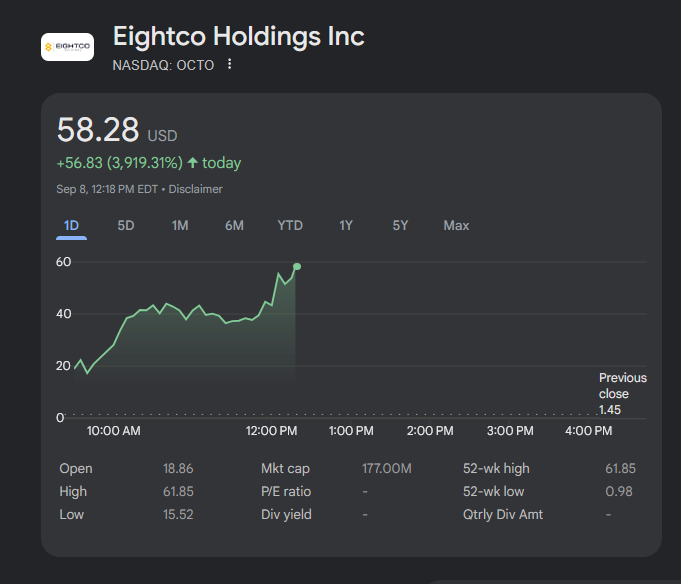Click the 4:00 PM axis label
681x584 pixels.
coord(588,431)
